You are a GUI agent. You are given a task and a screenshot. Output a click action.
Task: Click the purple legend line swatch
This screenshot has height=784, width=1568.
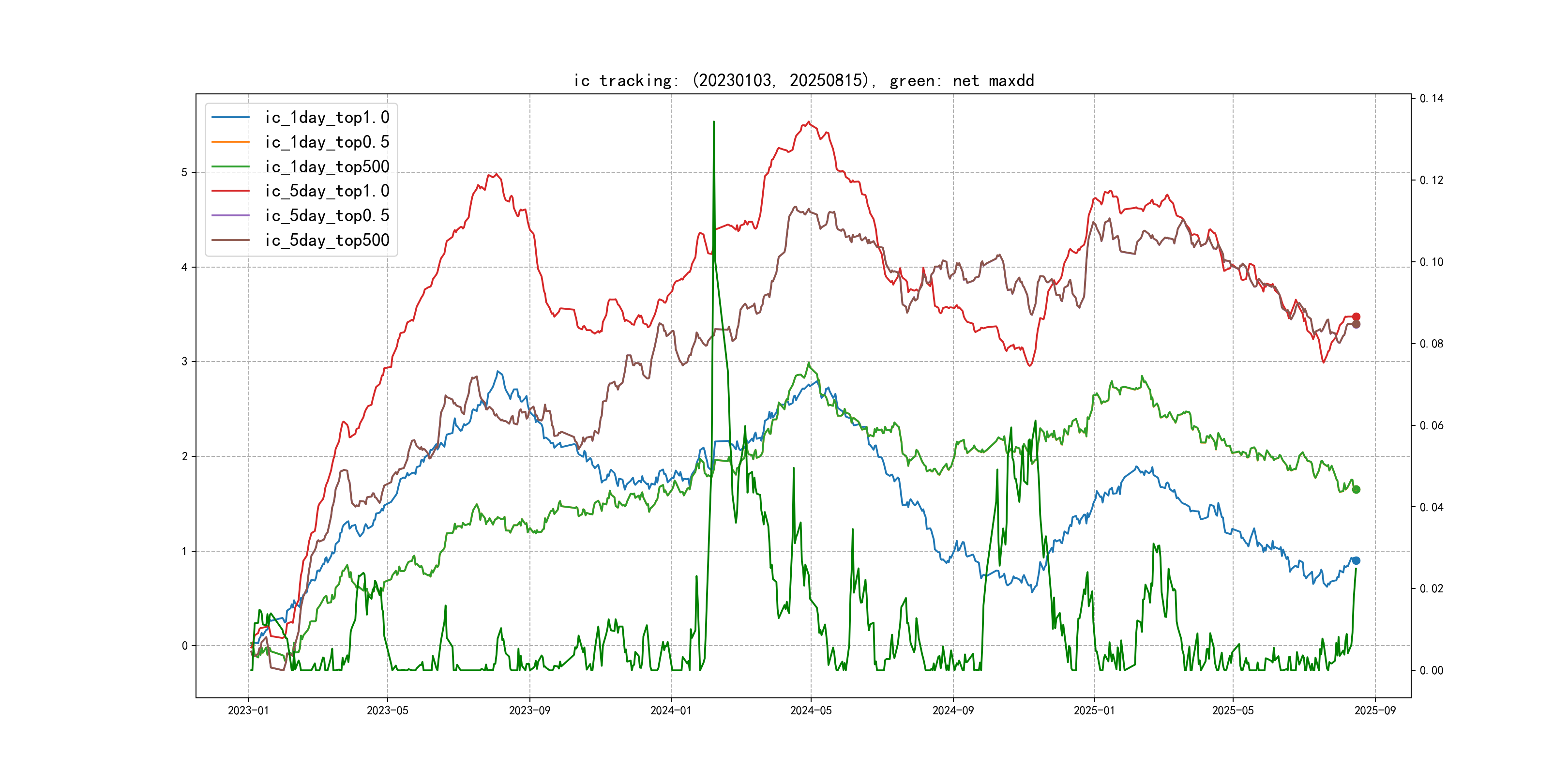231,215
